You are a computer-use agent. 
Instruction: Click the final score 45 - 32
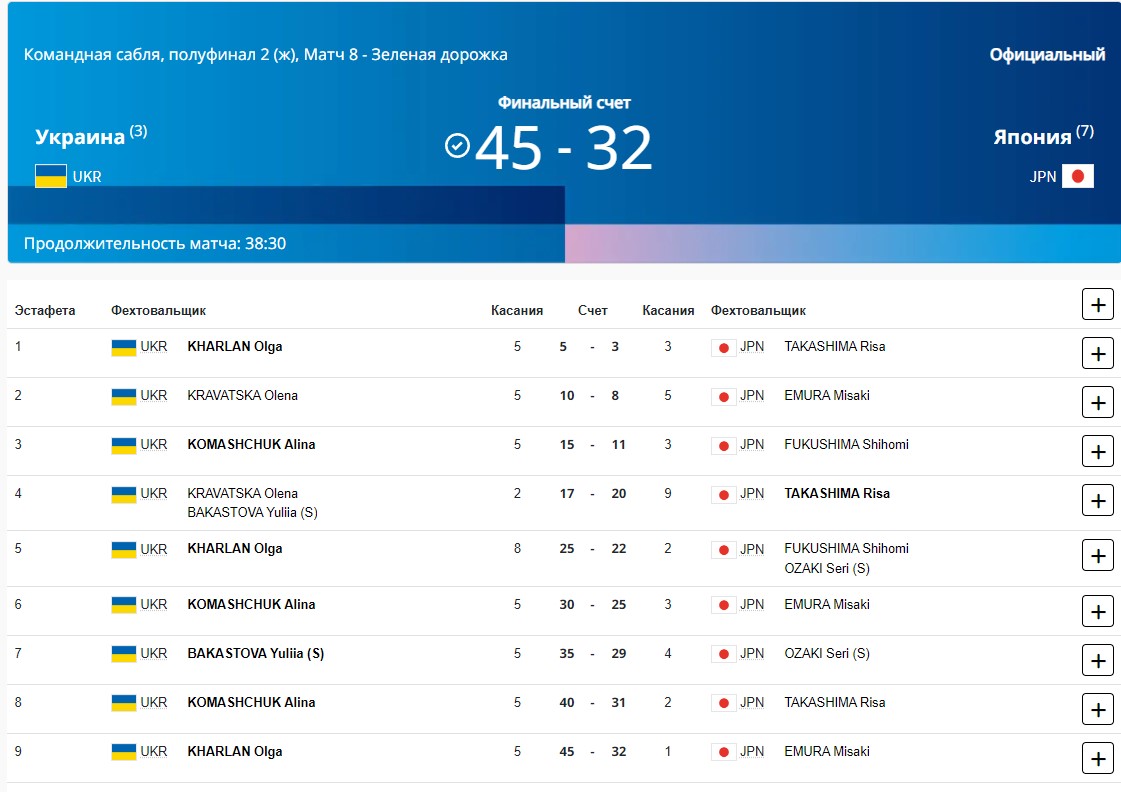(x=563, y=148)
